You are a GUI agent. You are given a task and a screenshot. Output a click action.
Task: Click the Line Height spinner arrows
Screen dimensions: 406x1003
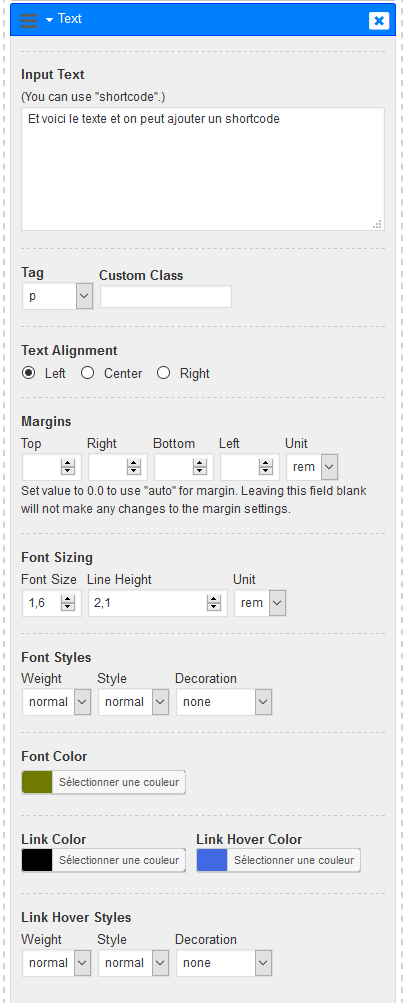pyautogui.click(x=214, y=603)
